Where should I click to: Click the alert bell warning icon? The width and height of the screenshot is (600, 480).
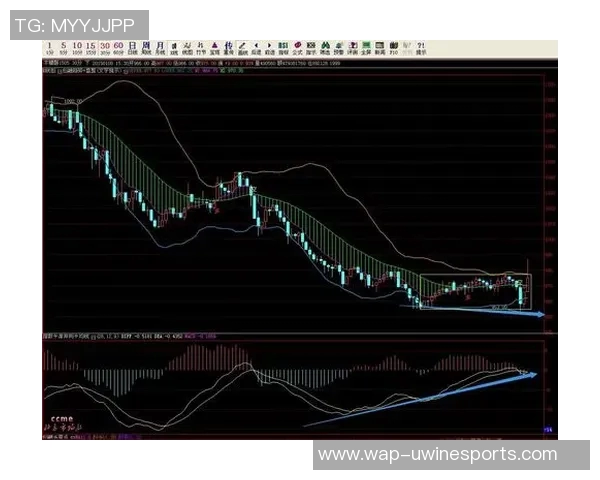tap(339, 48)
